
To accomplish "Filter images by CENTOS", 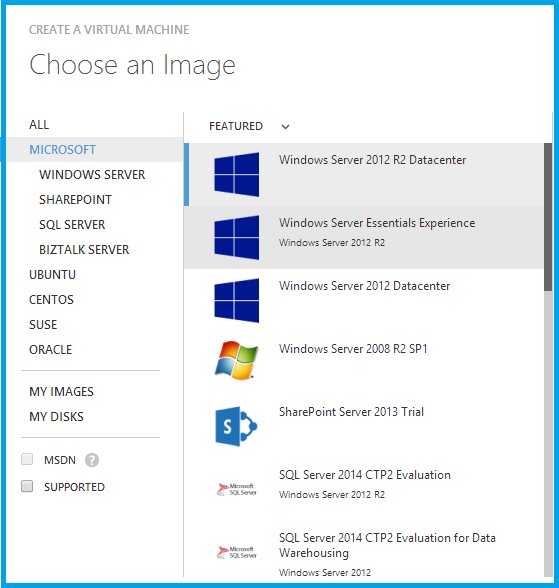I will tap(51, 300).
